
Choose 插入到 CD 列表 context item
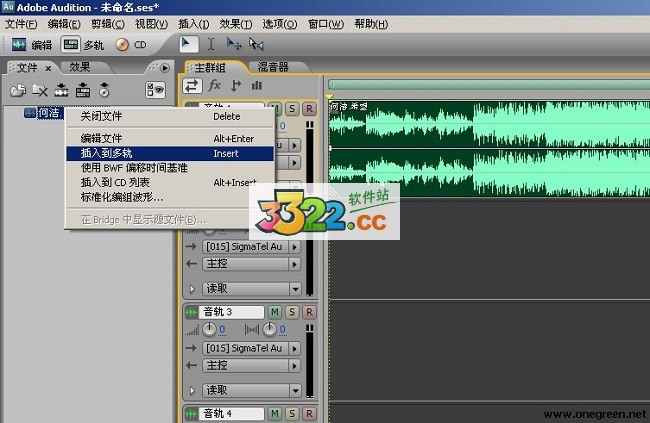pyautogui.click(x=170, y=182)
